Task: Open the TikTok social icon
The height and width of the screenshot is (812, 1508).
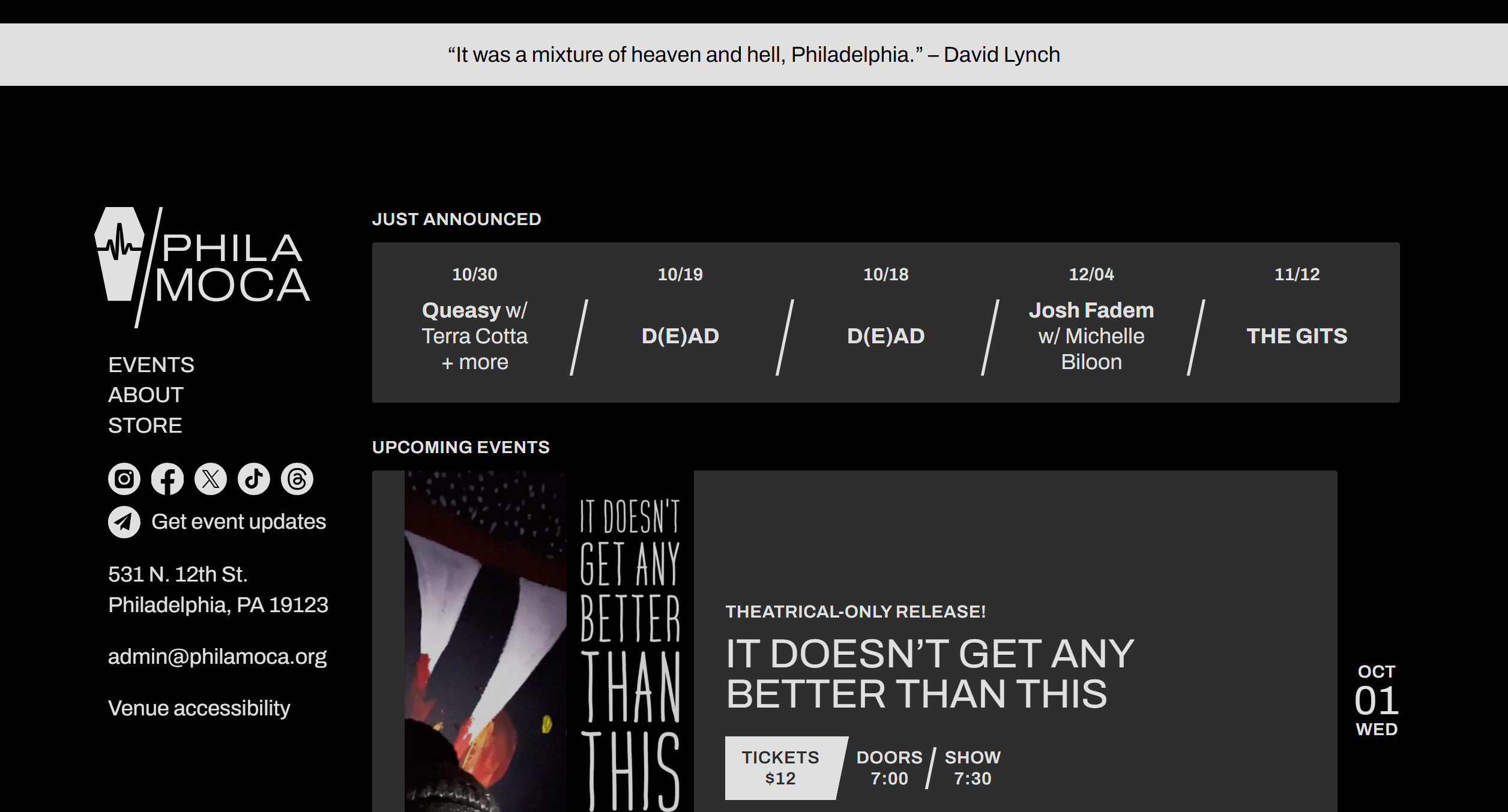Action: point(254,479)
